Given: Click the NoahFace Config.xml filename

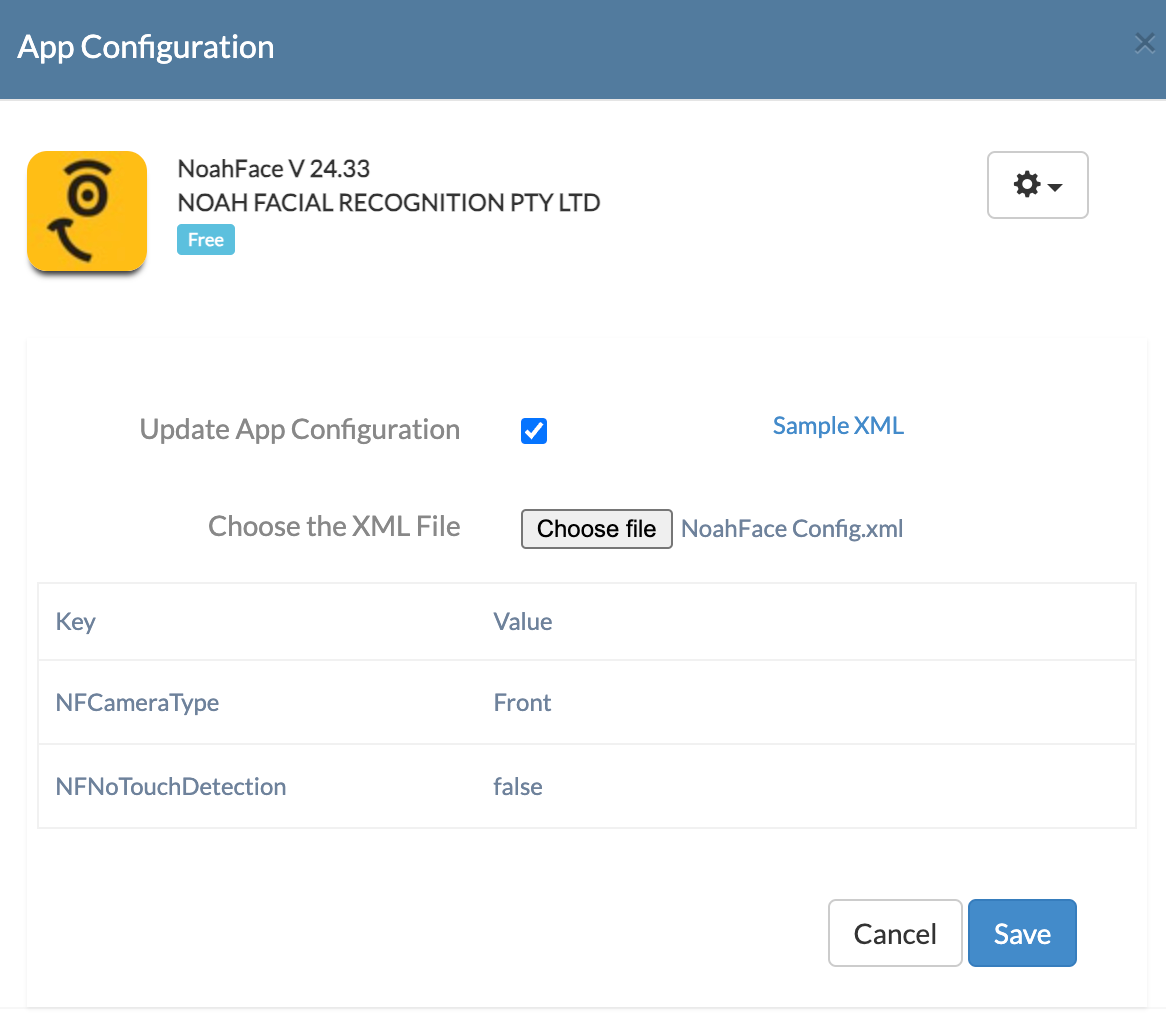Looking at the screenshot, I should coord(792,529).
